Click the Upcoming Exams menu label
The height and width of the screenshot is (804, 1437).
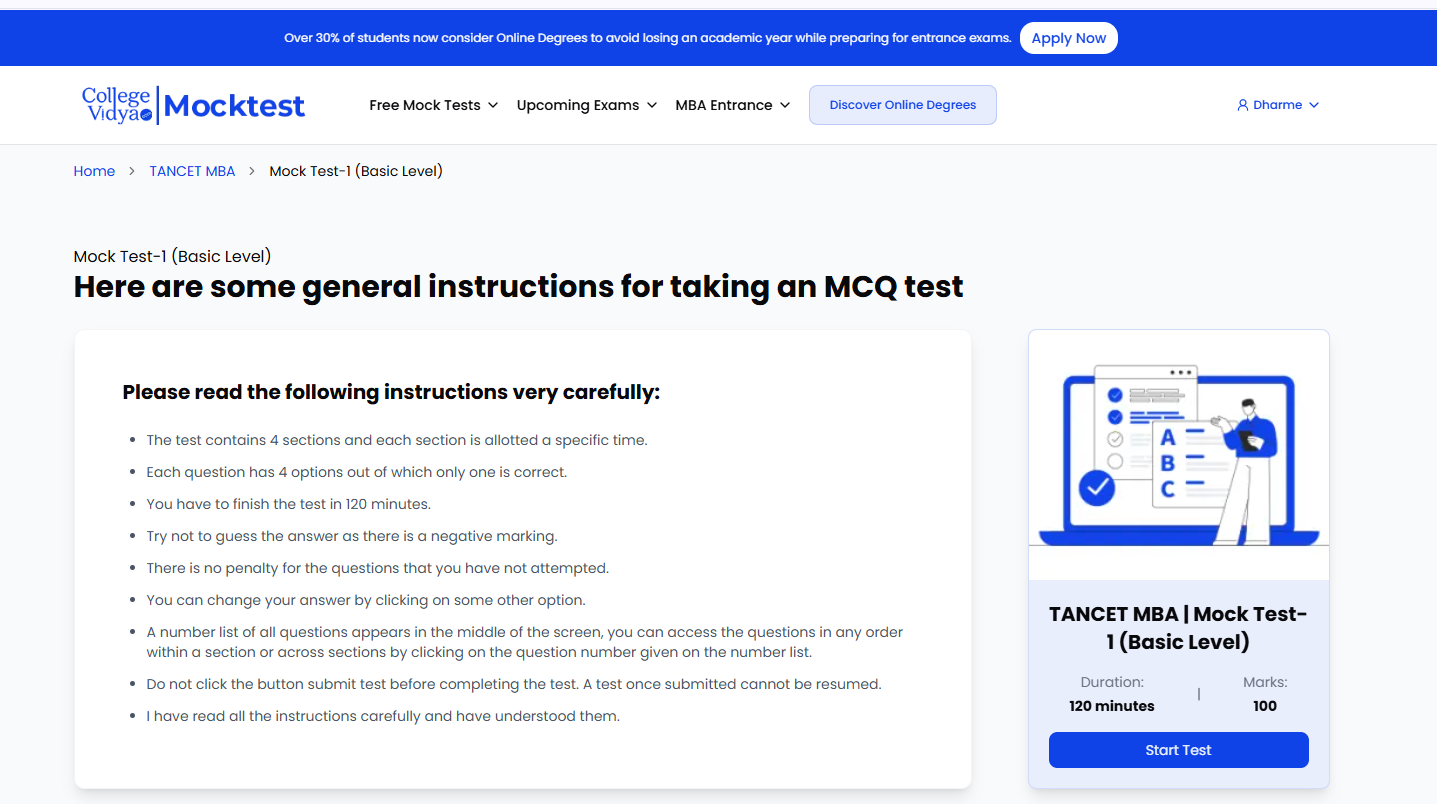pyautogui.click(x=578, y=105)
